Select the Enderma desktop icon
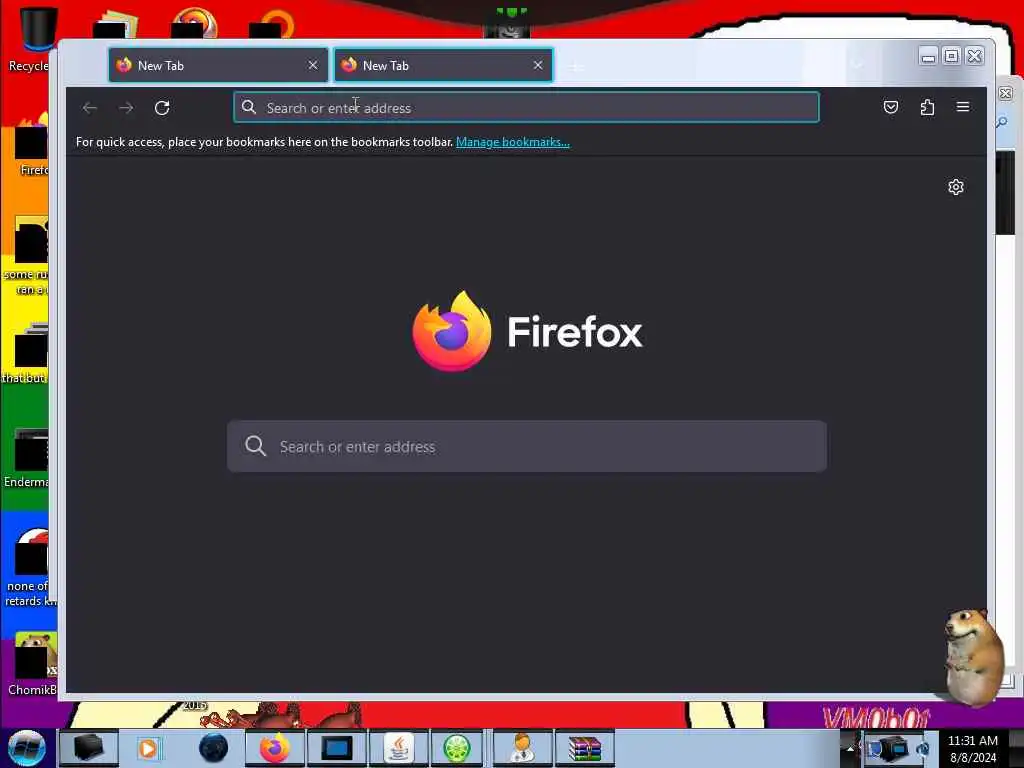 point(27,457)
